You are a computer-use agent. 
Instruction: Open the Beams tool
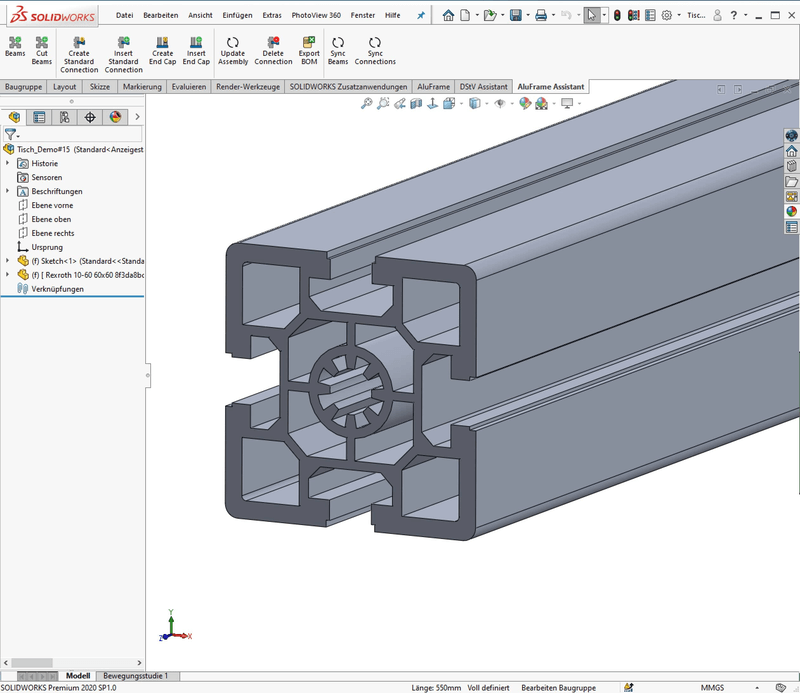15,50
